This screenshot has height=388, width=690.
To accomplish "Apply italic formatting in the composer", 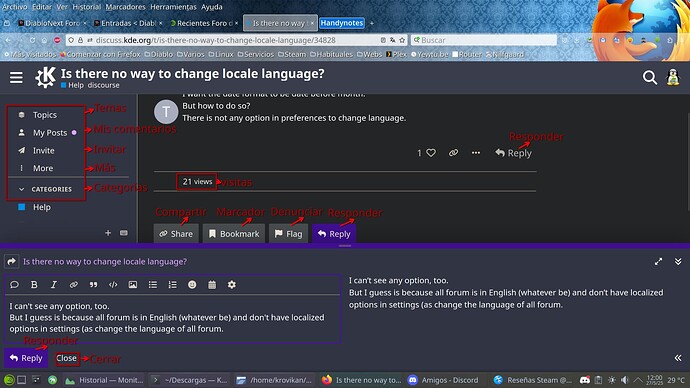I will pos(54,285).
